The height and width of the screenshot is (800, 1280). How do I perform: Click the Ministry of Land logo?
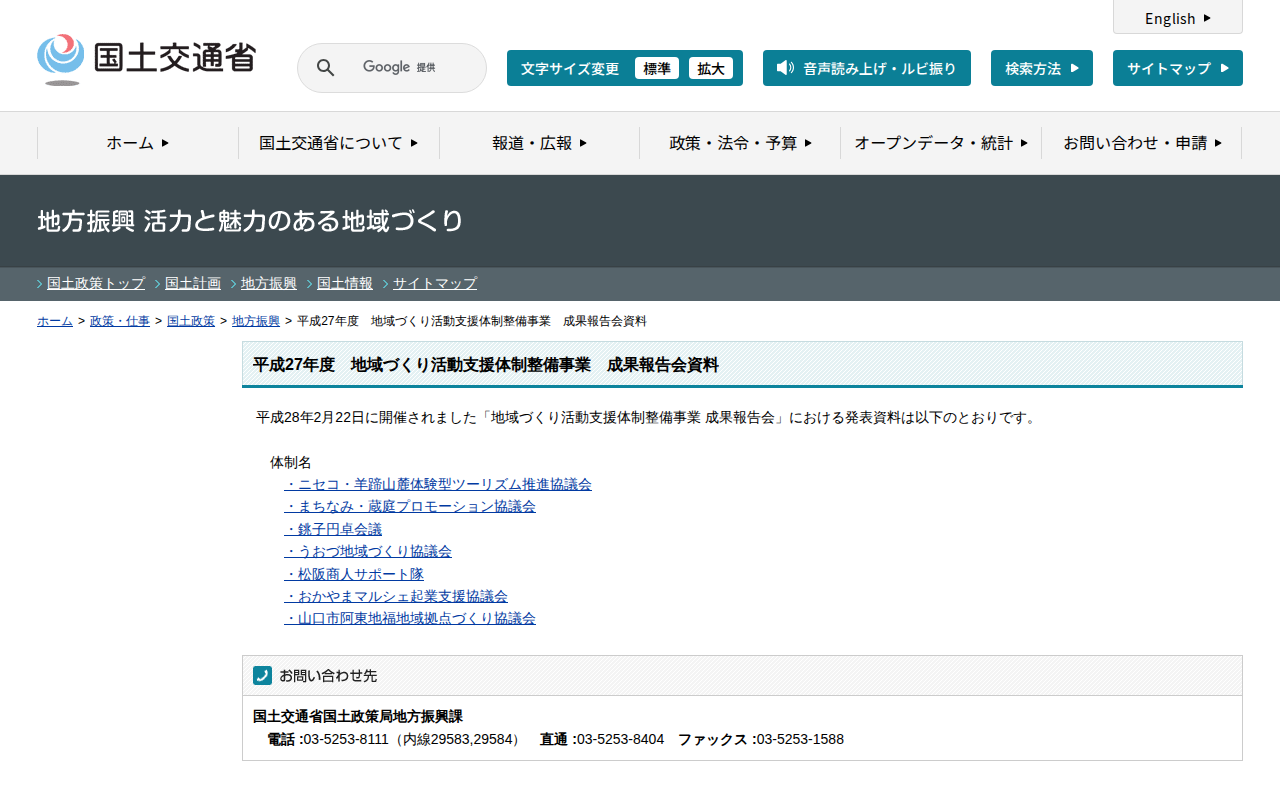pyautogui.click(x=146, y=59)
